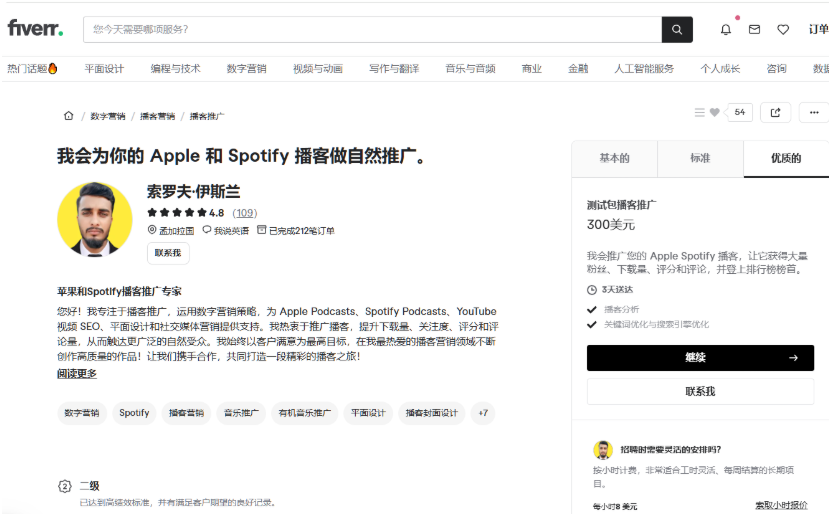Viewport: 829px width, 514px height.
Task: Click the share gig icon button
Action: [776, 112]
